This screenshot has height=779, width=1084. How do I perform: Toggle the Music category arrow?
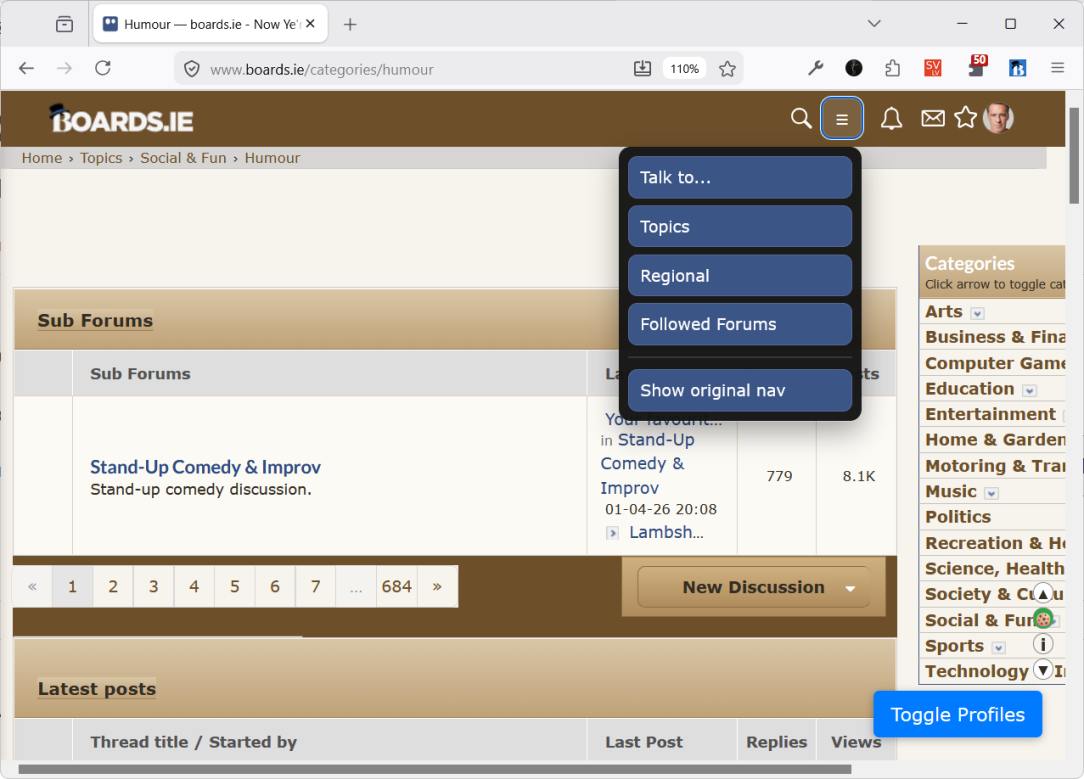[991, 494]
